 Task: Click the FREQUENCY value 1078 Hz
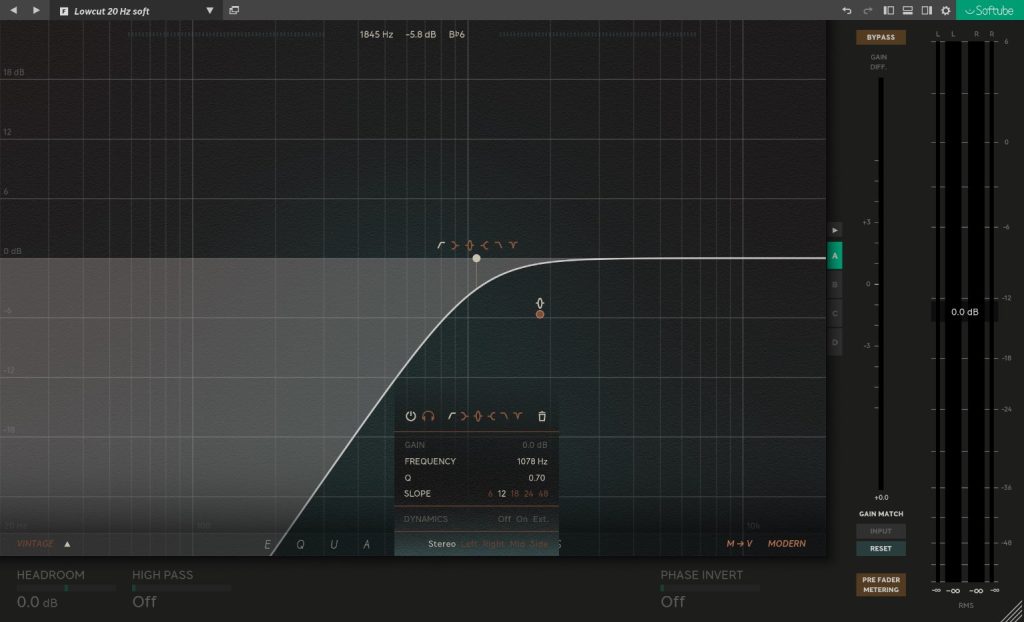[x=531, y=461]
